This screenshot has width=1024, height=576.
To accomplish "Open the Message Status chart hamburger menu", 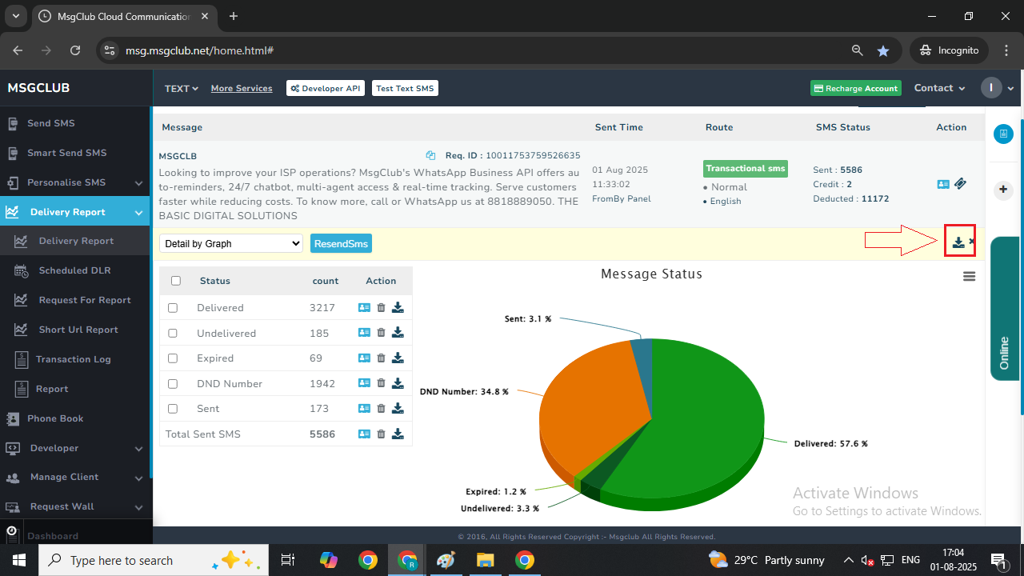I will click(969, 277).
